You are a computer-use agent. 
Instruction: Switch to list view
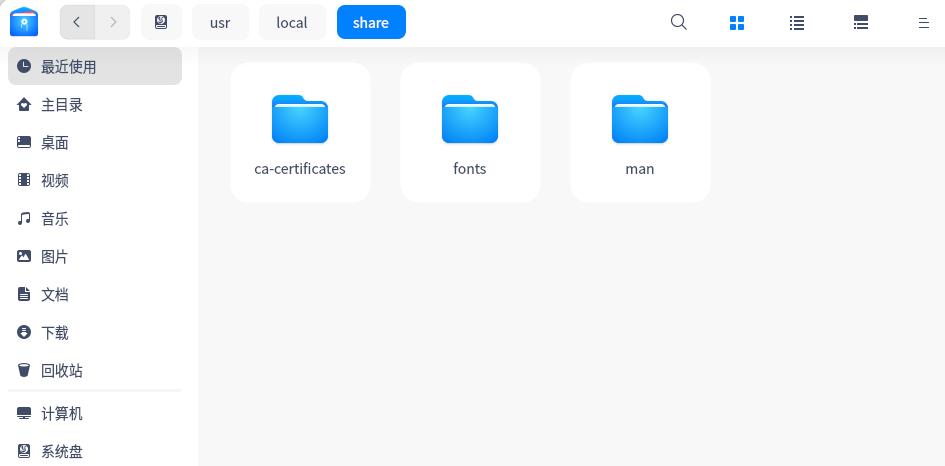[797, 23]
